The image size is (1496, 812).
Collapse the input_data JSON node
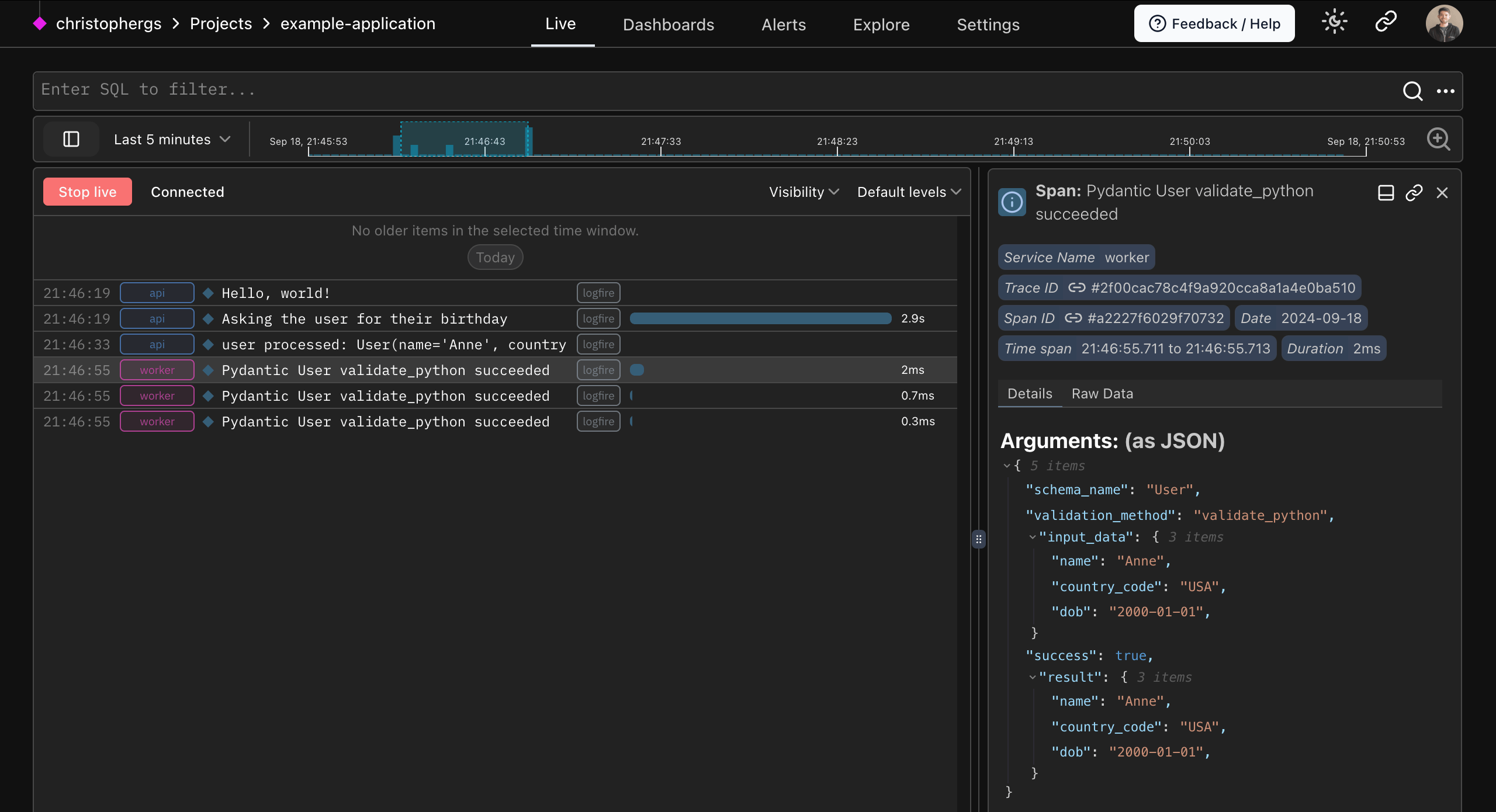click(x=1033, y=537)
